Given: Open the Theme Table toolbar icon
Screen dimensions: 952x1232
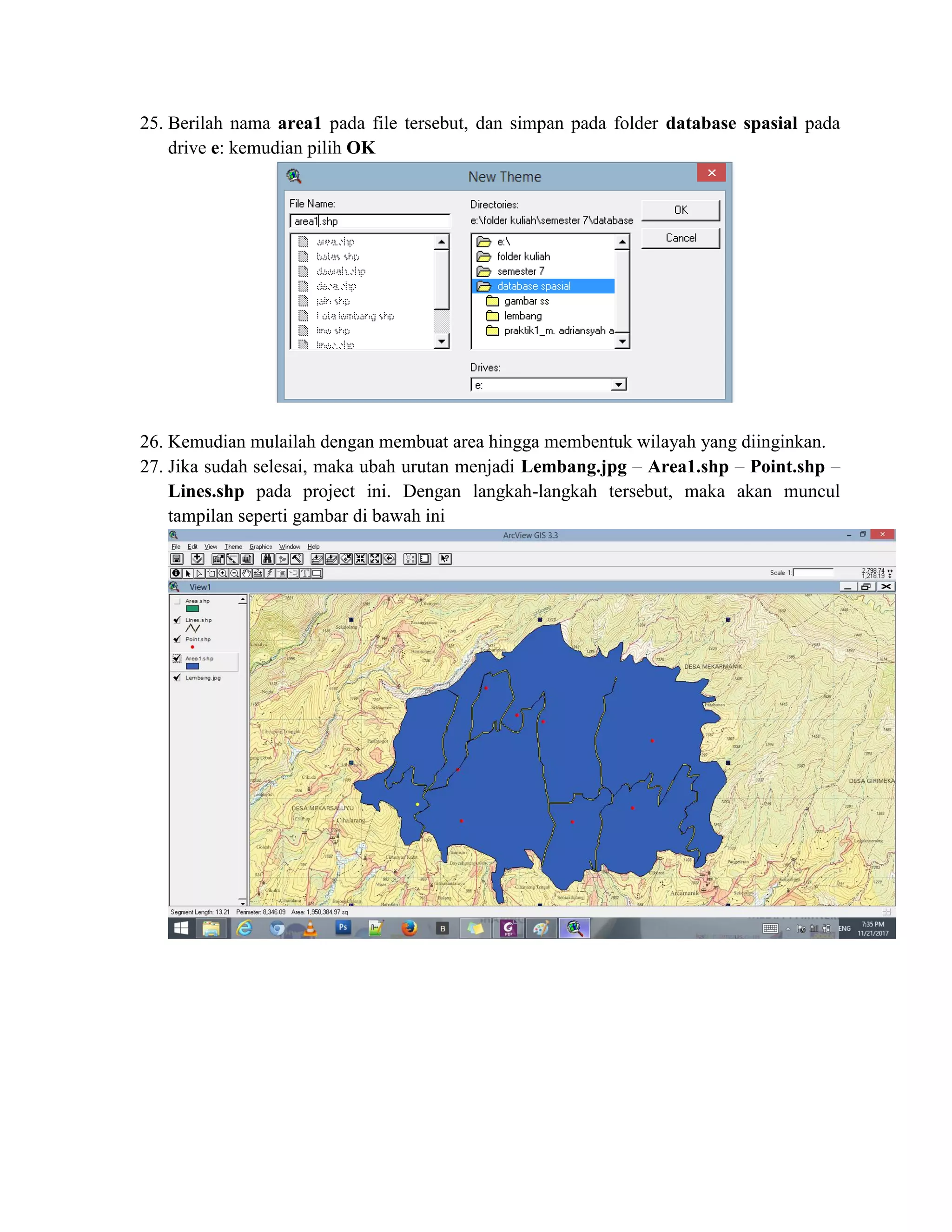Looking at the screenshot, I should pyautogui.click(x=247, y=559).
